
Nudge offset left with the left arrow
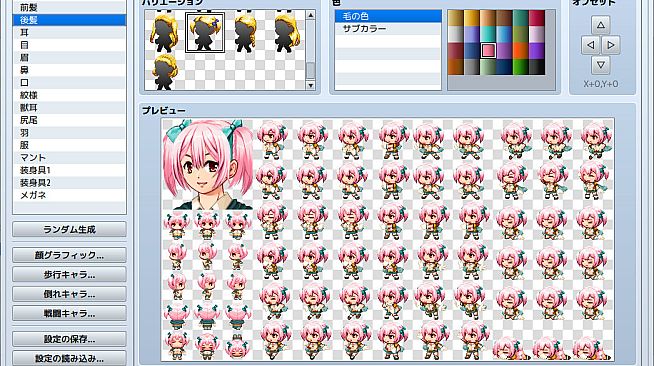click(591, 45)
